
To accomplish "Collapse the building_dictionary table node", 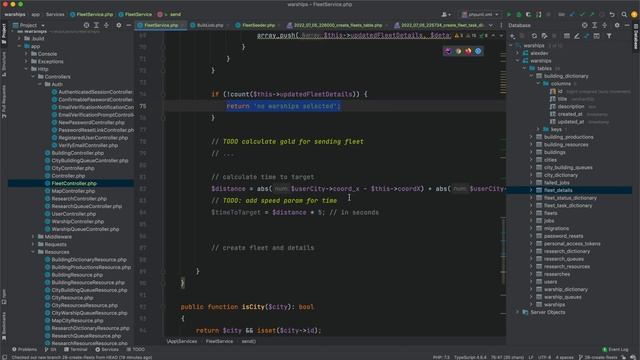I will point(531,76).
